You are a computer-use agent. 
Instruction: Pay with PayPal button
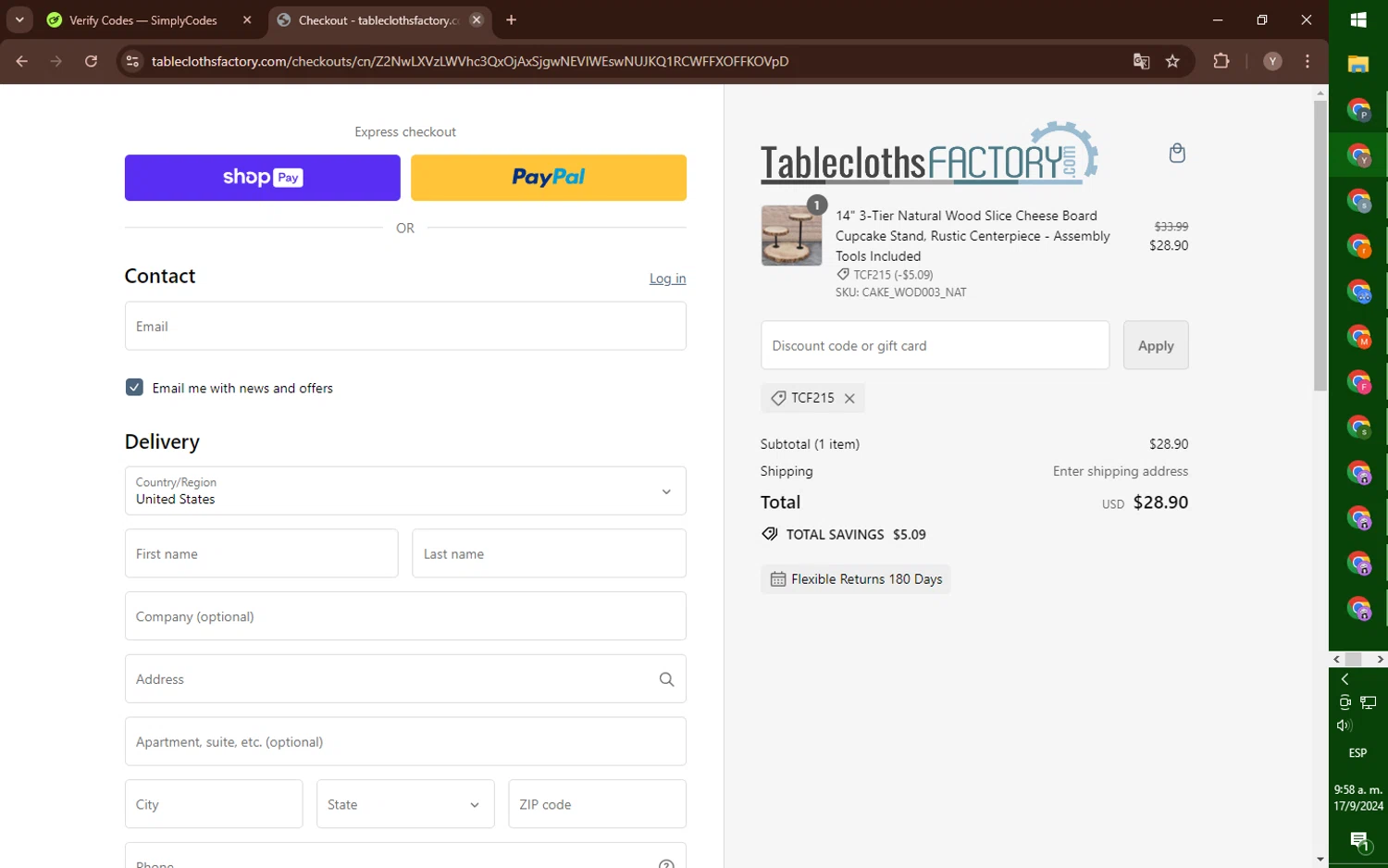(x=549, y=178)
